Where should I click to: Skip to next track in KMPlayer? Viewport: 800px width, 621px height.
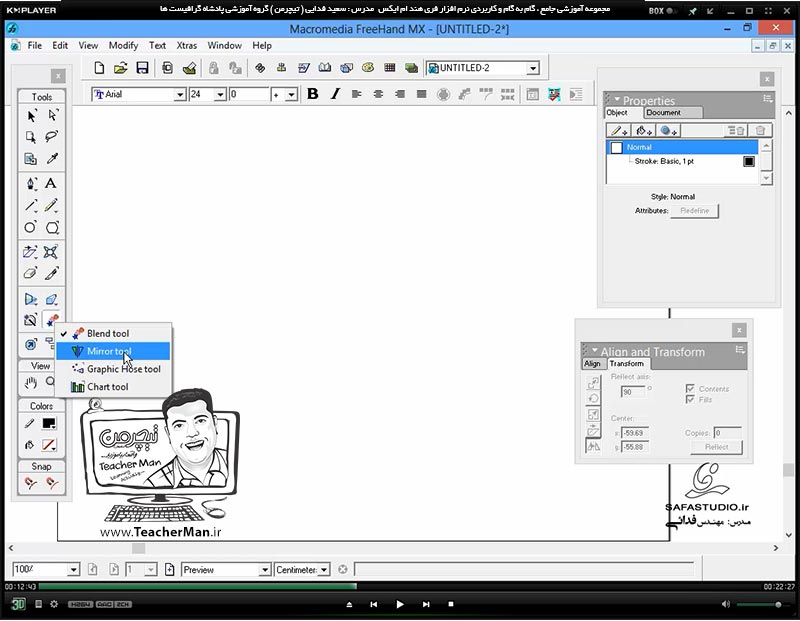coord(426,604)
